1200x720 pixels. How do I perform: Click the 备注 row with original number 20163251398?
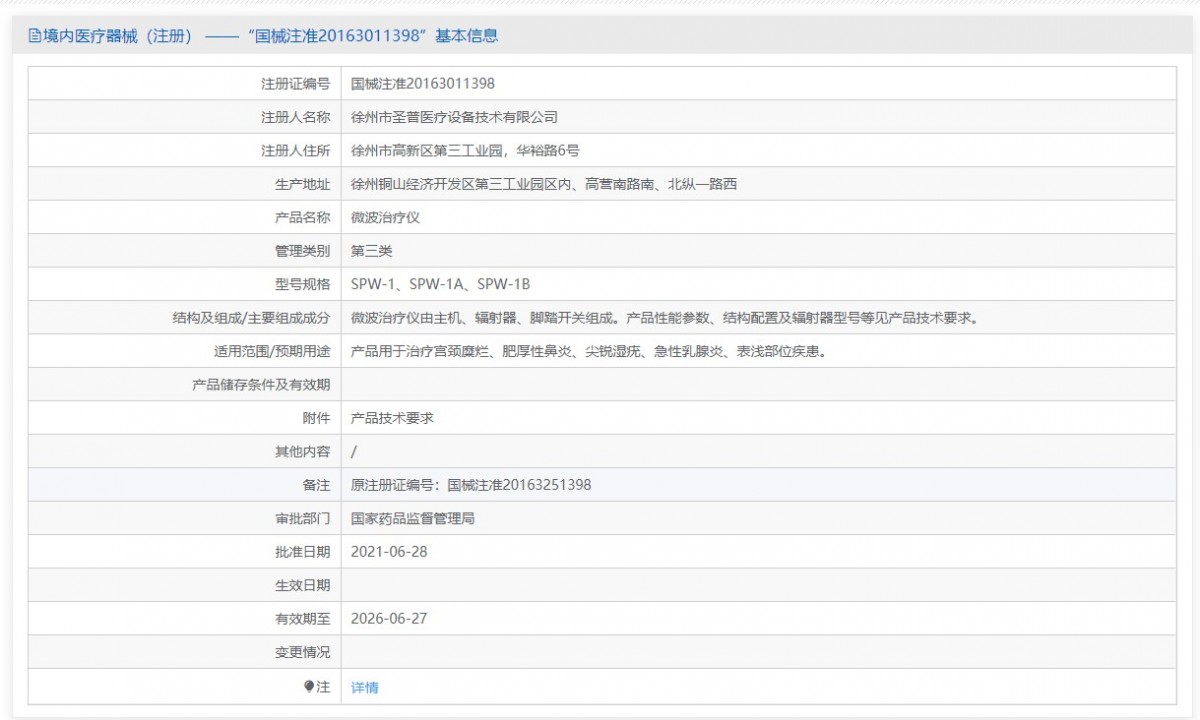click(471, 484)
